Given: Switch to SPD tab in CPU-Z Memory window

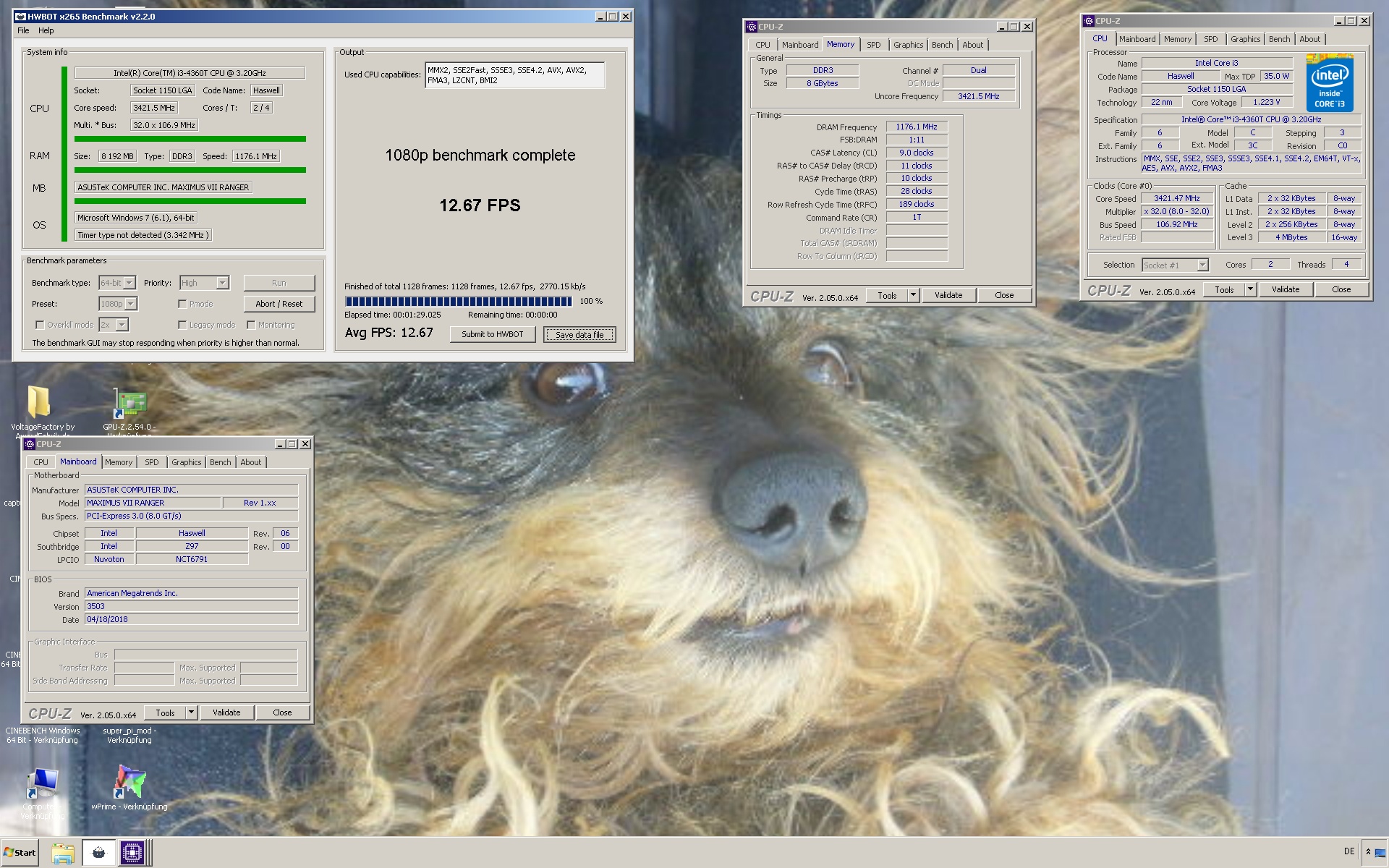Looking at the screenshot, I should [874, 45].
